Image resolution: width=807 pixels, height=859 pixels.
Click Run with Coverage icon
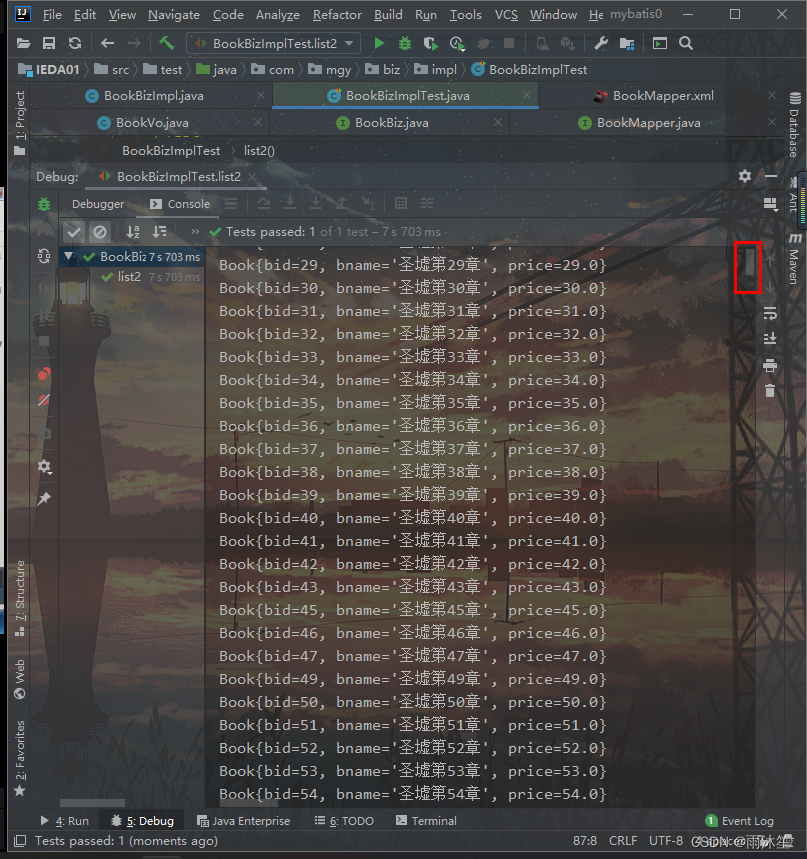pyautogui.click(x=431, y=43)
